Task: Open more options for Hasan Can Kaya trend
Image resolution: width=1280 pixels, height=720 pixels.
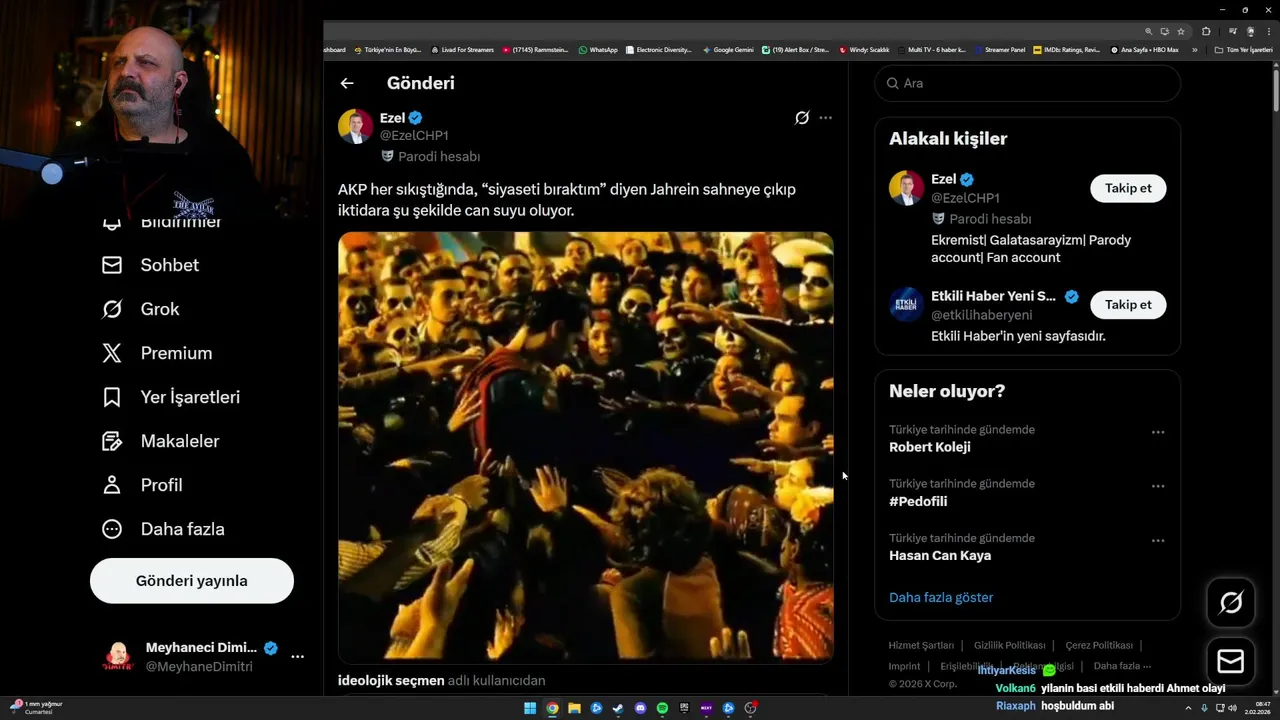Action: [x=1158, y=540]
